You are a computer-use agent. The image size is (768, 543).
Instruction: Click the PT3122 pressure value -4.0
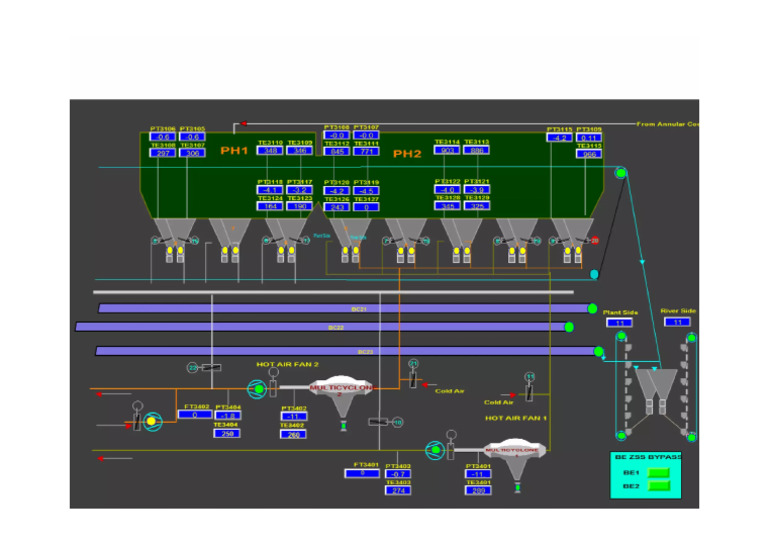(x=447, y=189)
